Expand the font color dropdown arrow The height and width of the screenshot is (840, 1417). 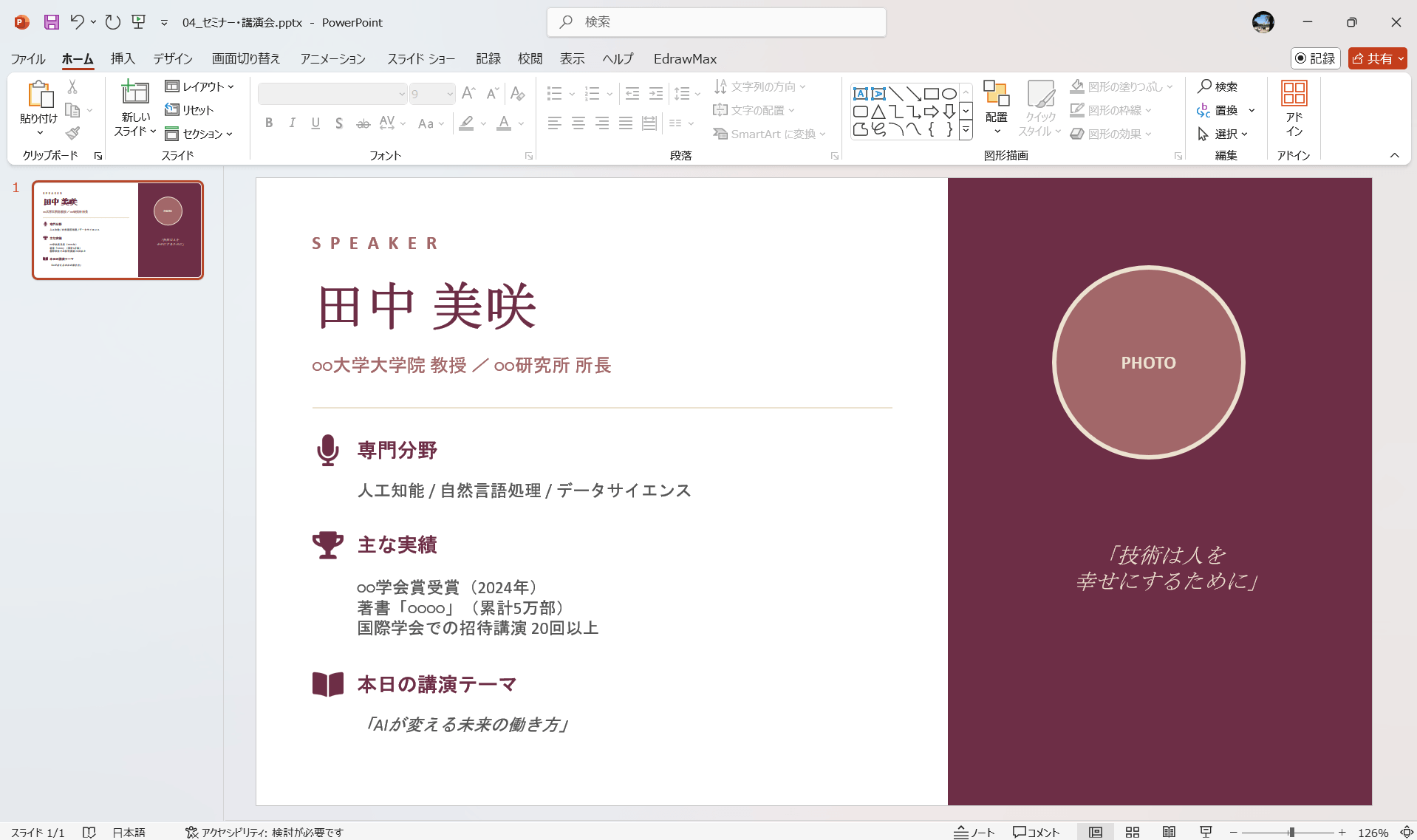[x=521, y=125]
